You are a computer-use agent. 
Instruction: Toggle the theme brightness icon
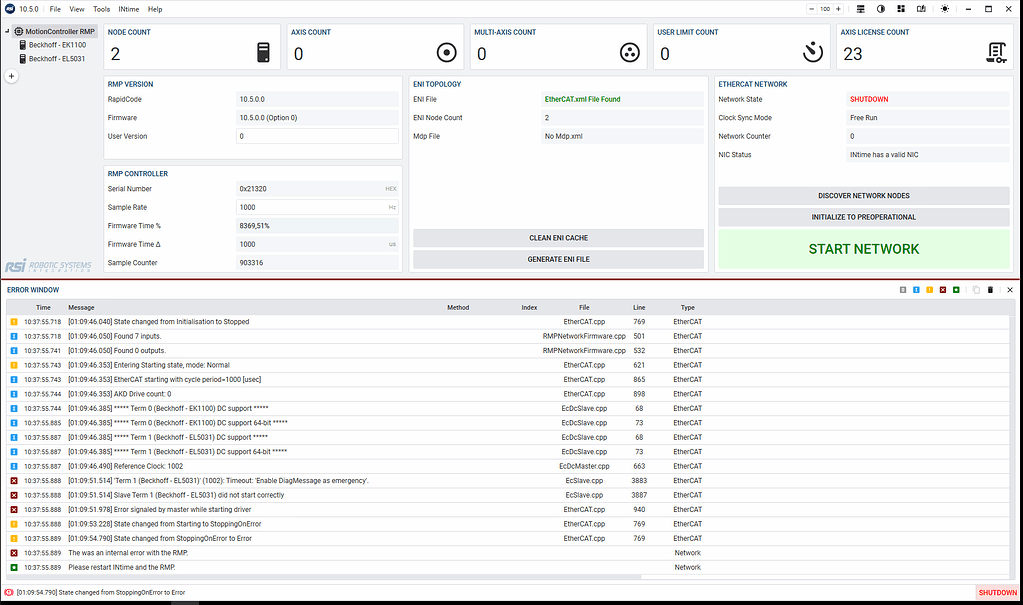pos(945,8)
